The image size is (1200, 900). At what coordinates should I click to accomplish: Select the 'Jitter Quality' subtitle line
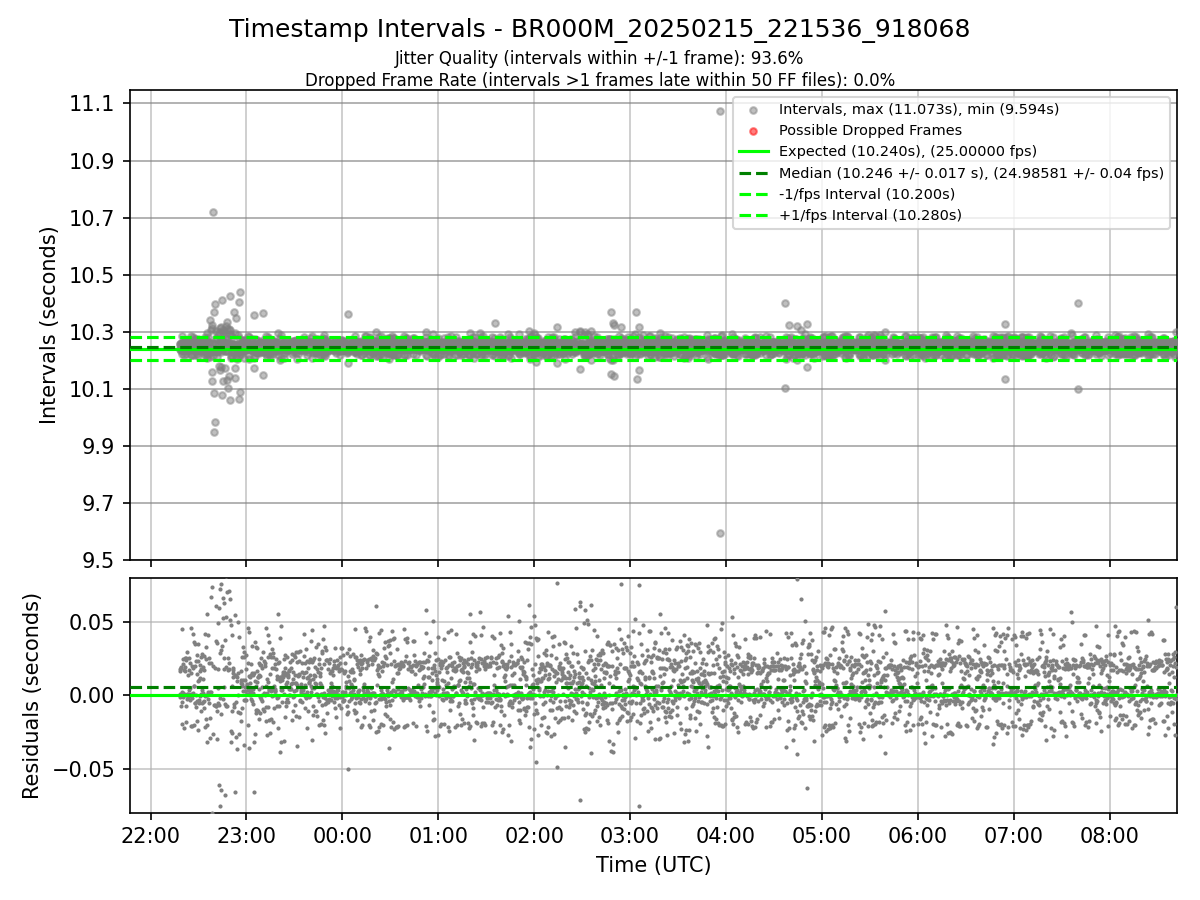pyautogui.click(x=599, y=58)
